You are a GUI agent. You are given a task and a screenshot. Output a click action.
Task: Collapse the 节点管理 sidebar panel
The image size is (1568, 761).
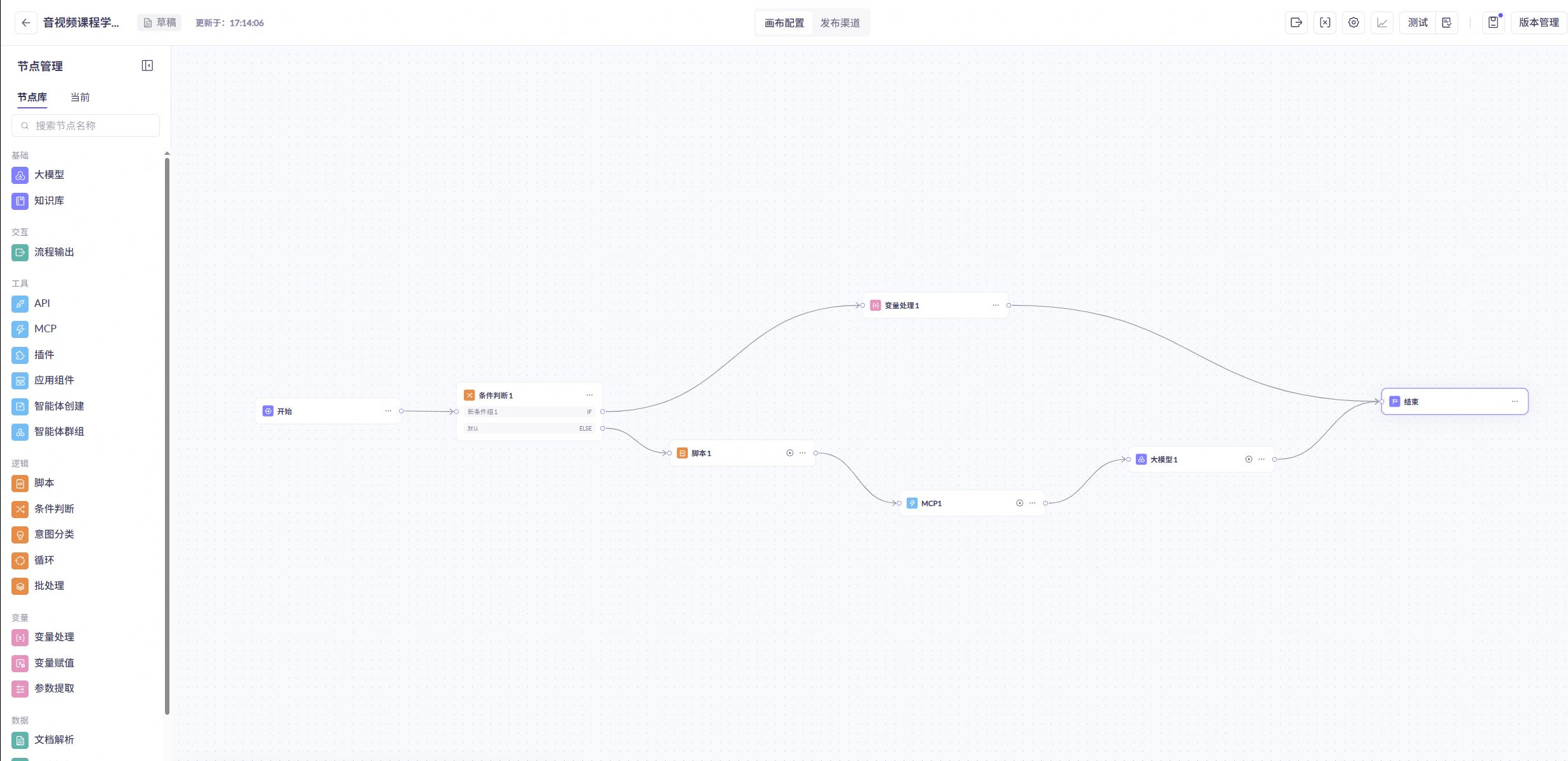pyautogui.click(x=147, y=66)
